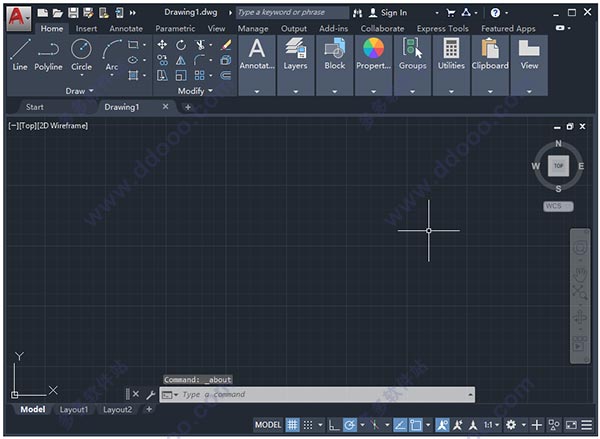This screenshot has width=600, height=439.
Task: Switch to the Manage tab
Action: (253, 29)
